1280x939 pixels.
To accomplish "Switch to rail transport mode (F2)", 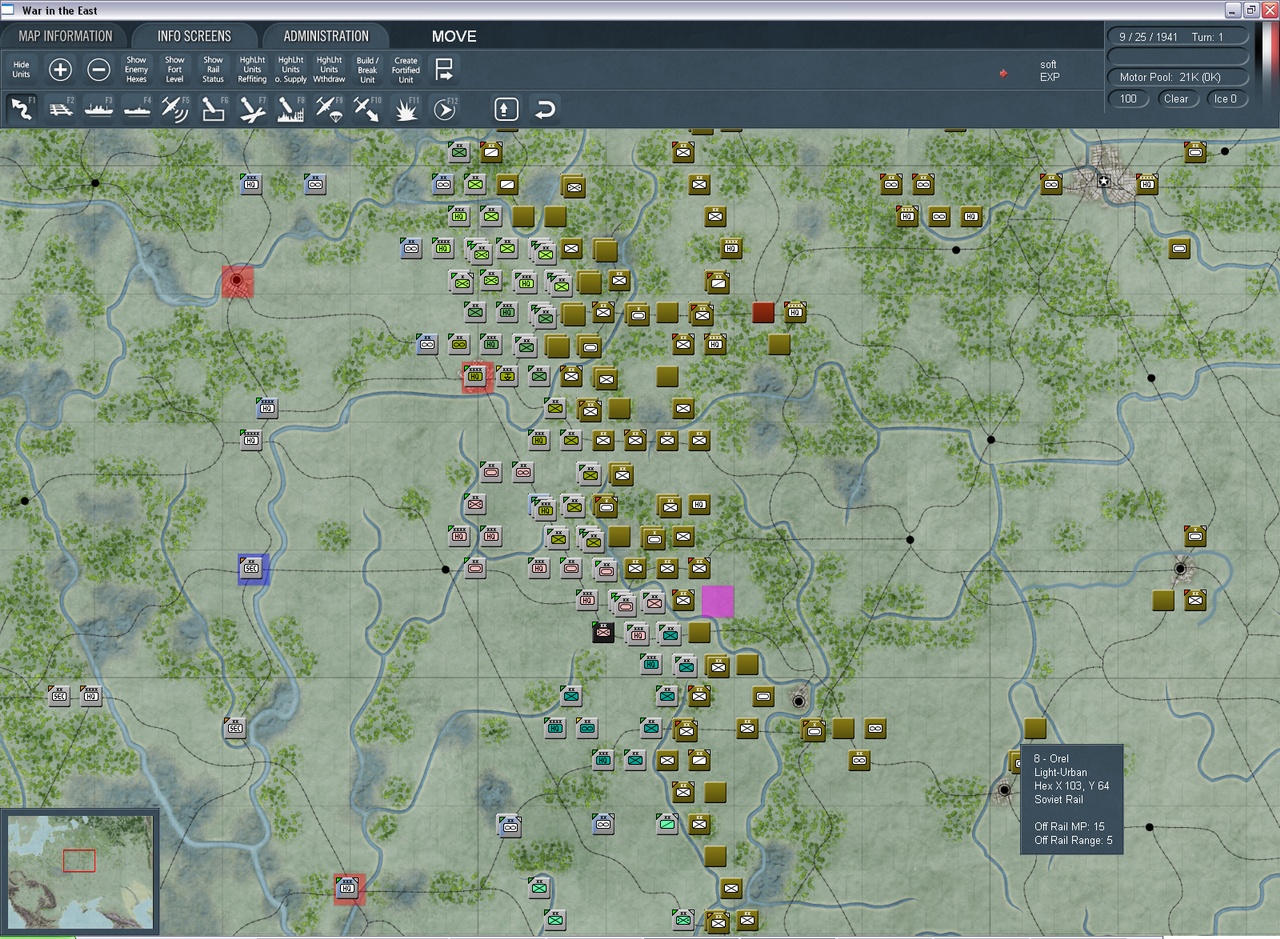I will (60, 108).
